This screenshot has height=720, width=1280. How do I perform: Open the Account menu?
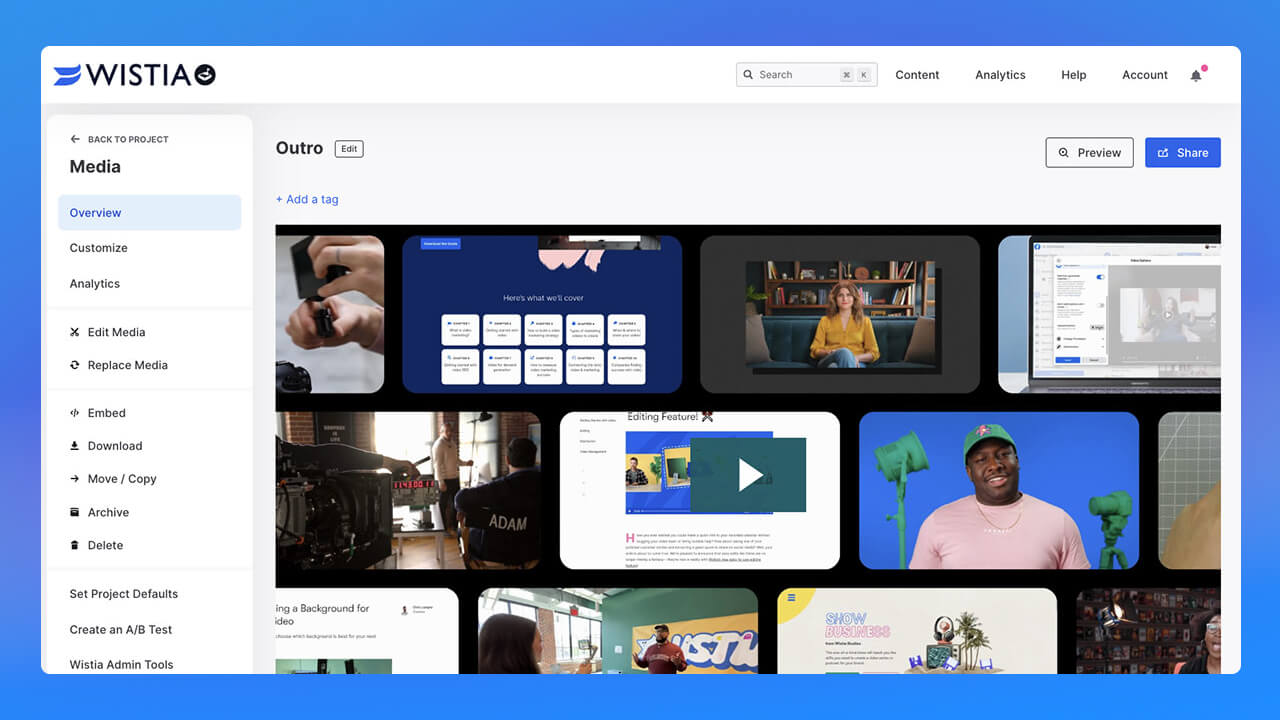point(1145,75)
